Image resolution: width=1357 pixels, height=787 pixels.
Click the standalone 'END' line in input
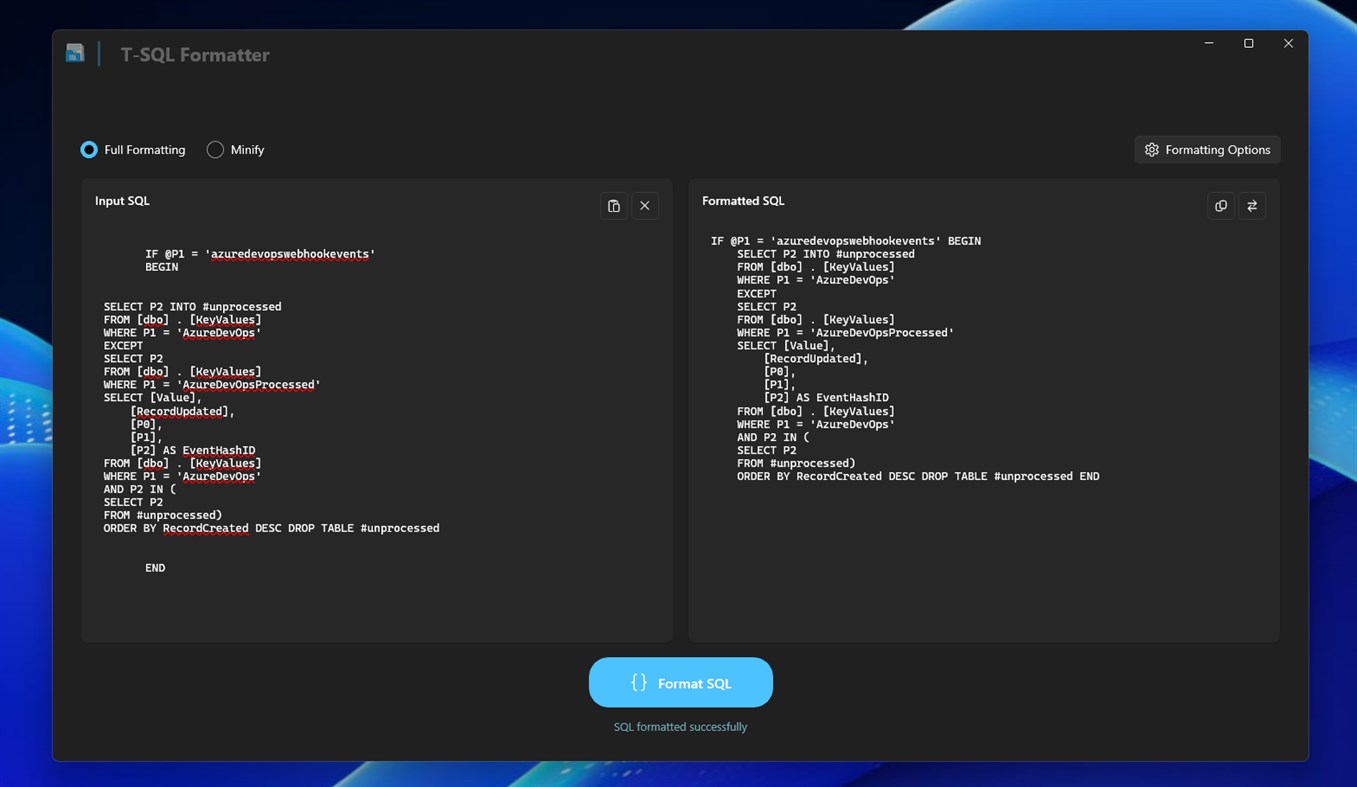pyautogui.click(x=155, y=568)
